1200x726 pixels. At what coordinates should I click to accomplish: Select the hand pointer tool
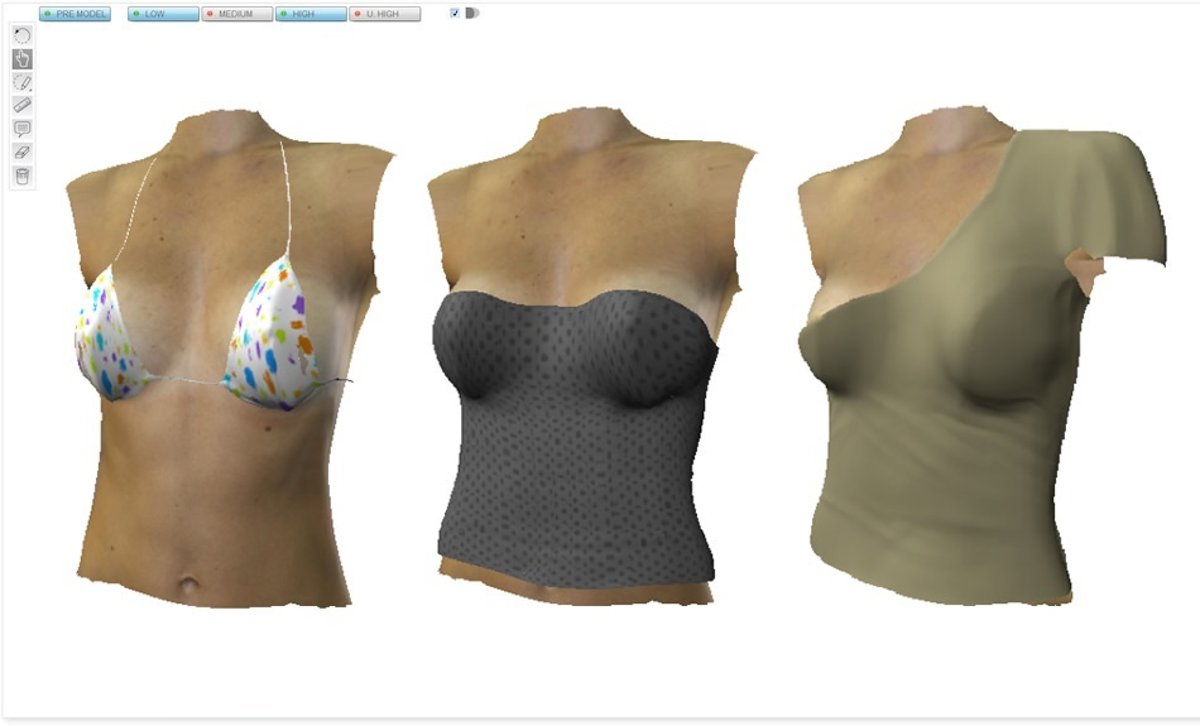[22, 59]
